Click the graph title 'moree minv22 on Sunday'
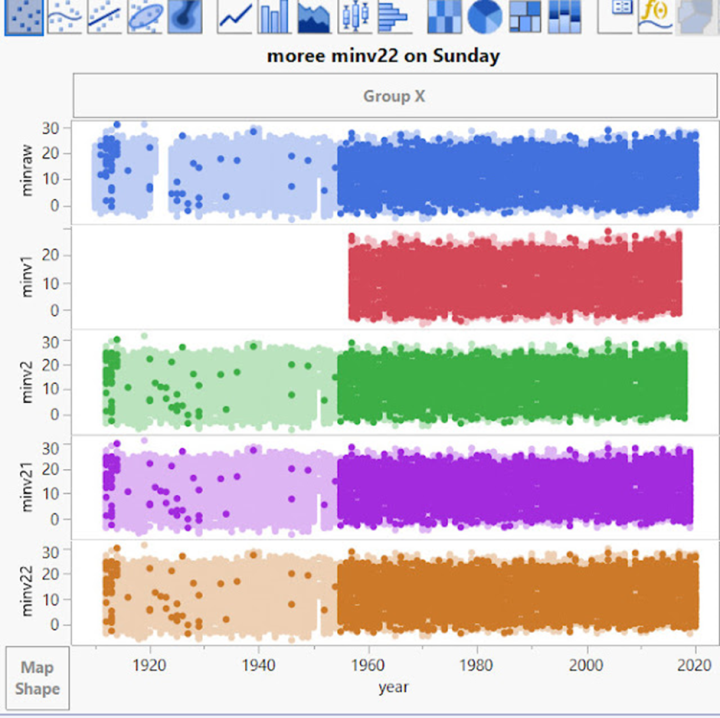Image resolution: width=720 pixels, height=718 pixels. 383,56
